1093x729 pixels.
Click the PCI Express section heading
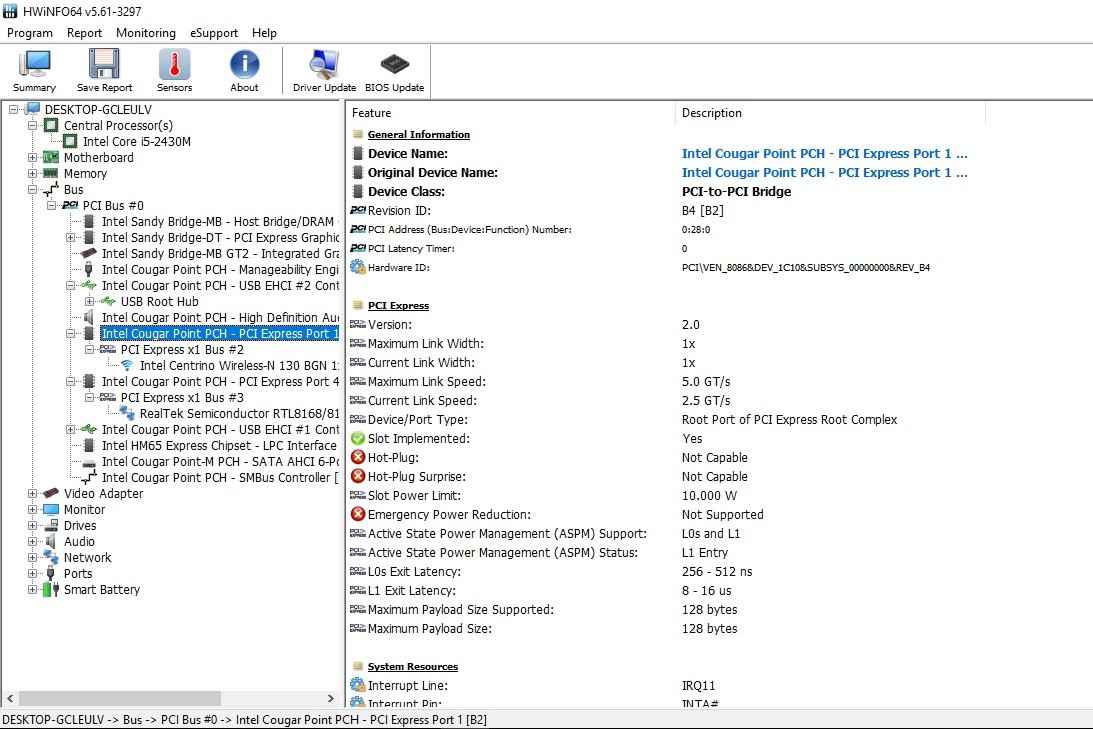coord(398,306)
